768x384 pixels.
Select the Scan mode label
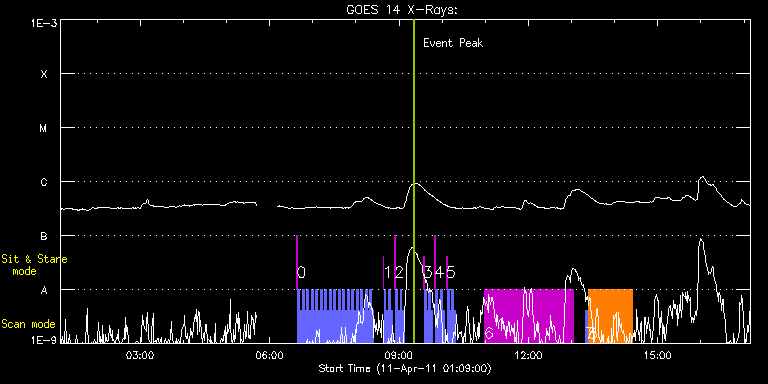pyautogui.click(x=28, y=324)
